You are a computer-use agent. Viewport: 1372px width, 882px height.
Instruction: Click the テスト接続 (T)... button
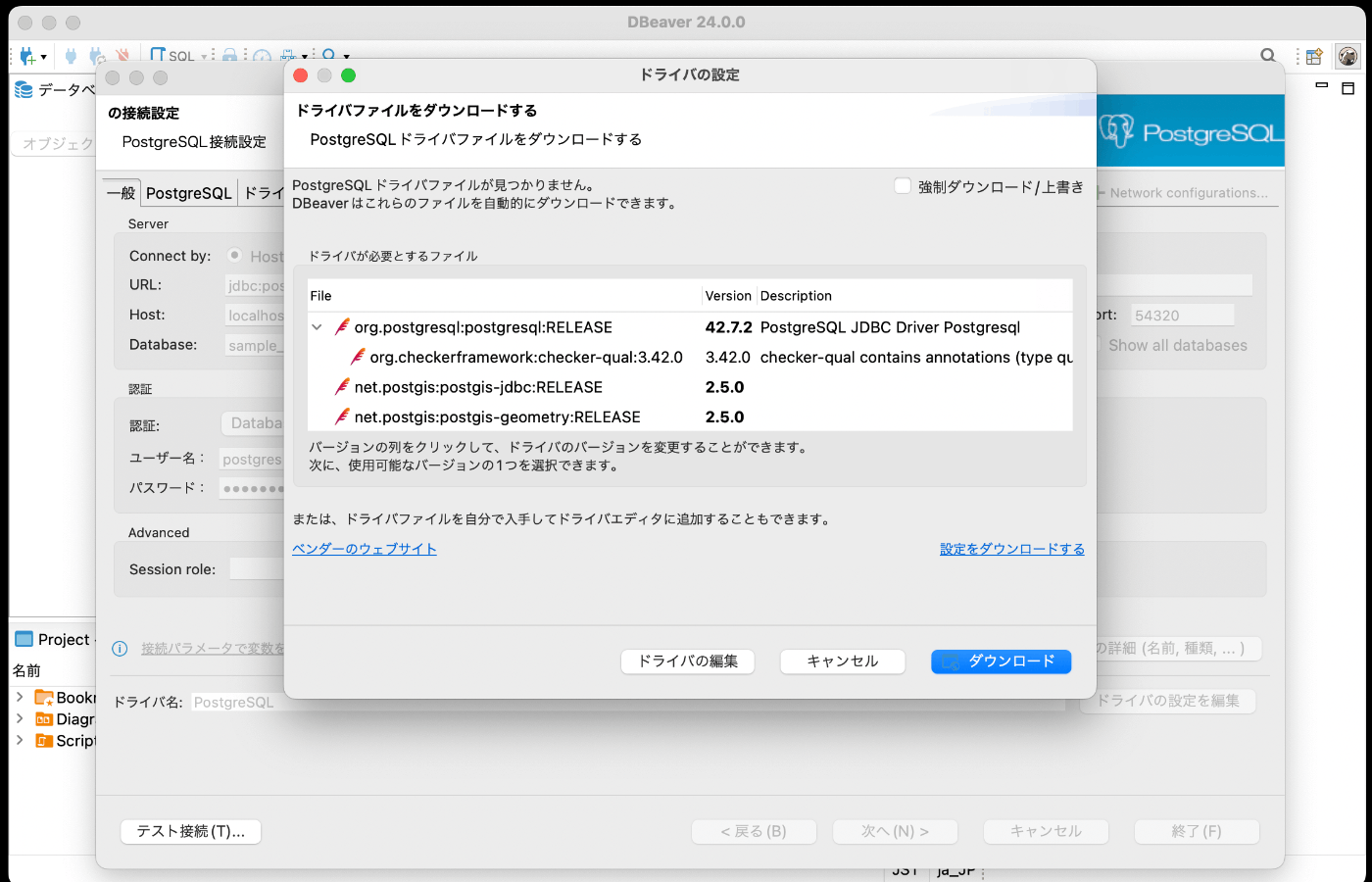point(191,831)
